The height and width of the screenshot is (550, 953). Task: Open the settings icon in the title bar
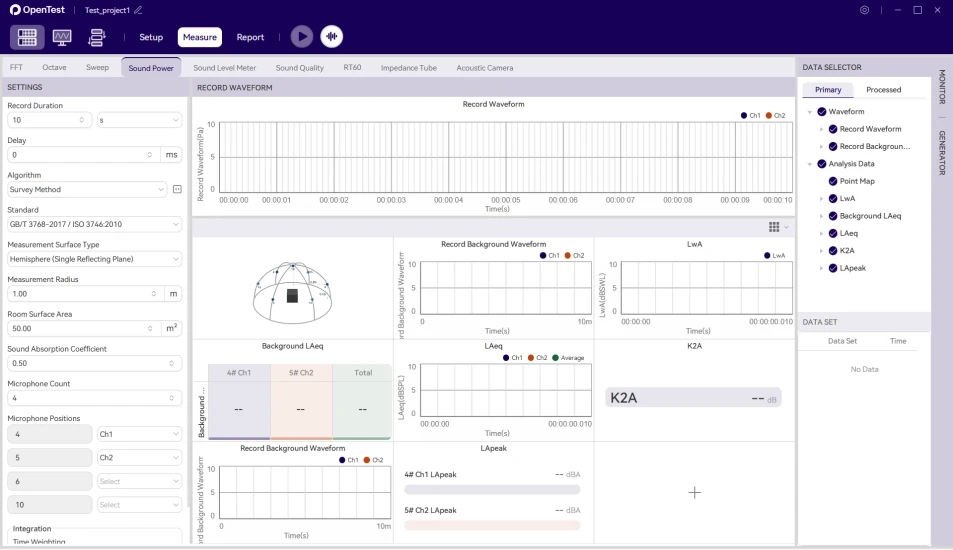(864, 10)
